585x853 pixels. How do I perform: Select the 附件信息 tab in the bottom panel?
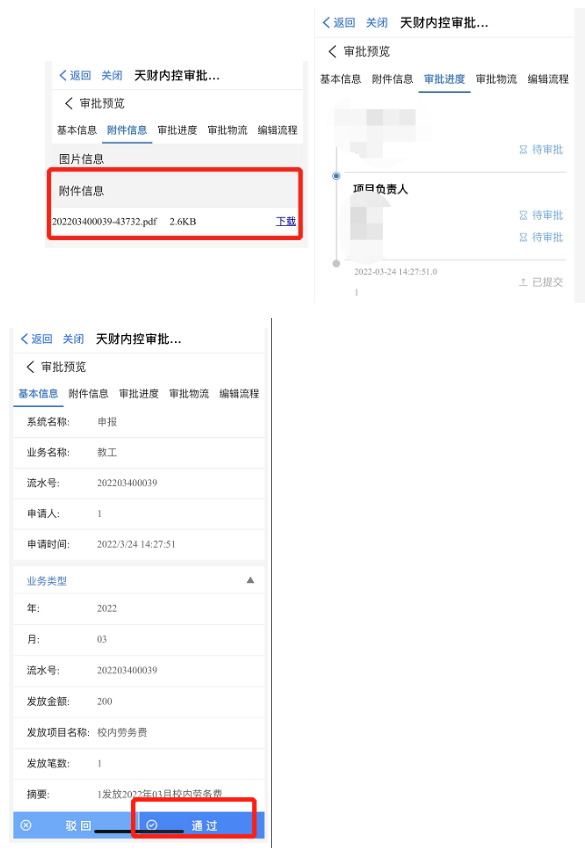point(88,393)
